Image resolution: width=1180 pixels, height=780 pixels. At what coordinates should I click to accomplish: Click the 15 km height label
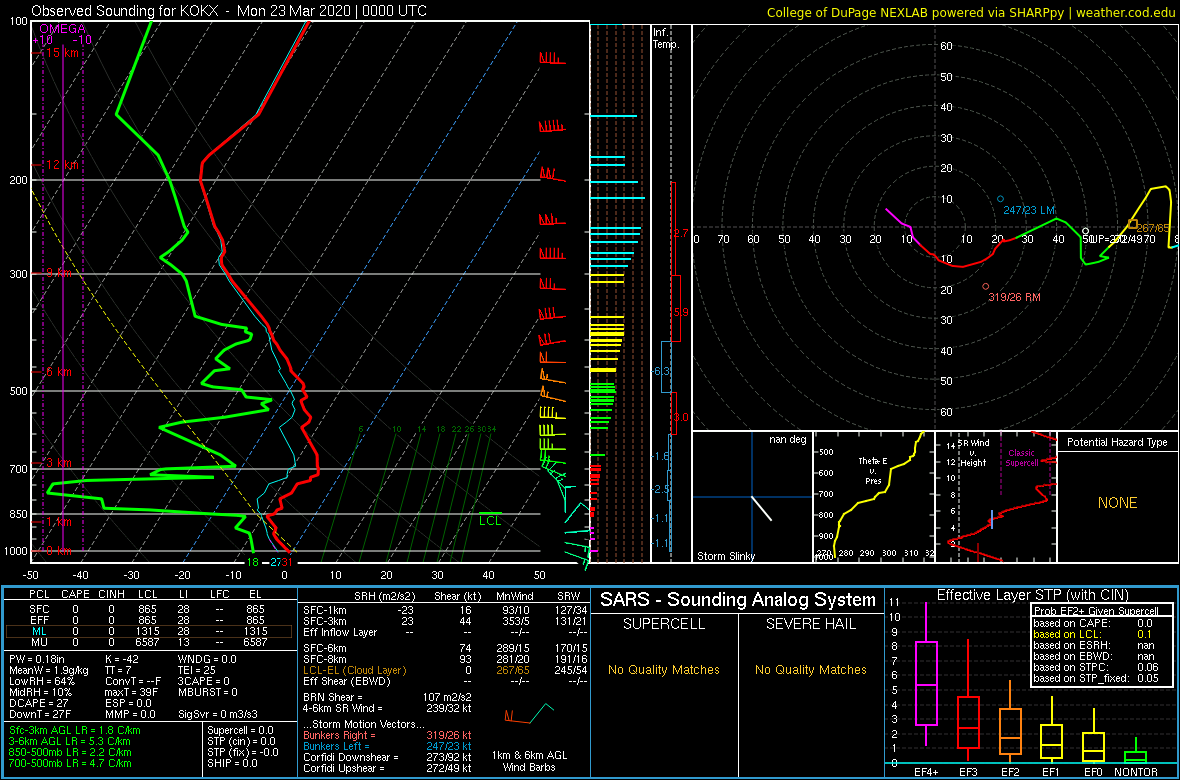[x=61, y=53]
